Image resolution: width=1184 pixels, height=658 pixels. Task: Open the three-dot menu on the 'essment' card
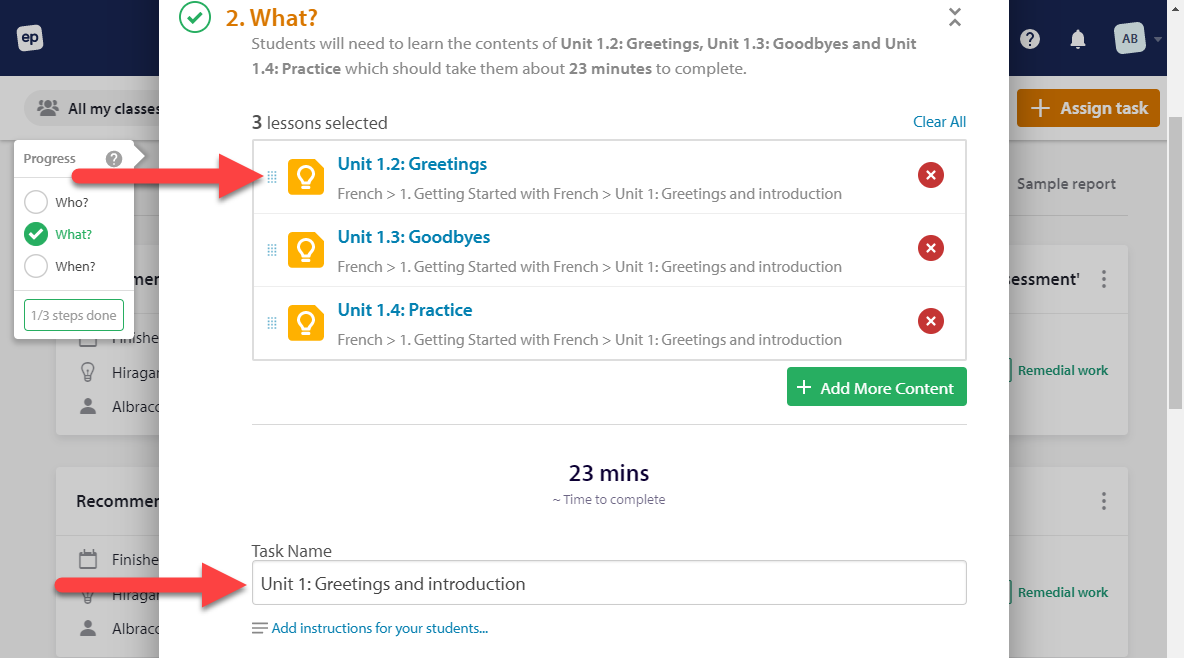(1104, 280)
